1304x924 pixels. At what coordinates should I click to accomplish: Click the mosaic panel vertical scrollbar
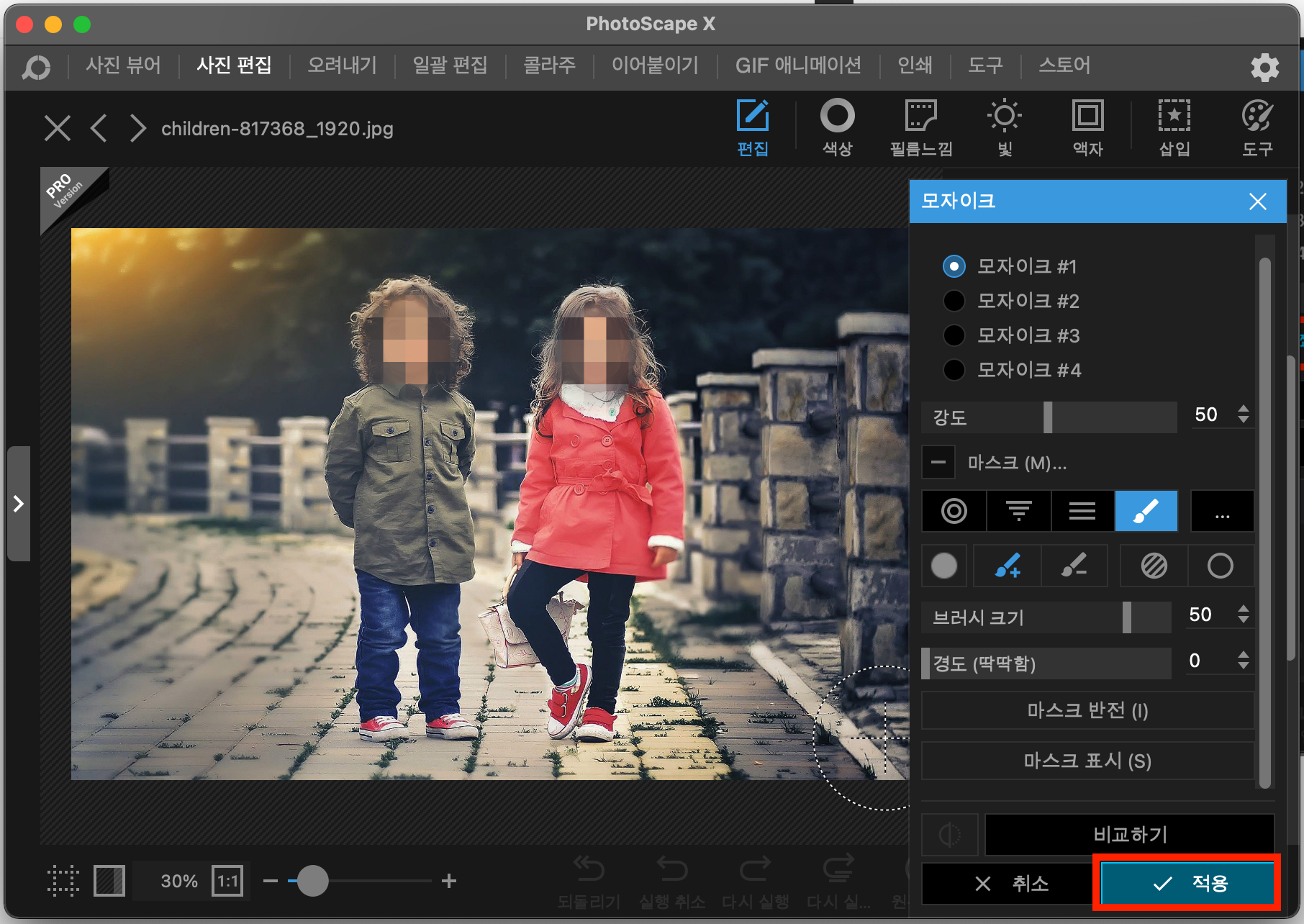[x=1265, y=522]
